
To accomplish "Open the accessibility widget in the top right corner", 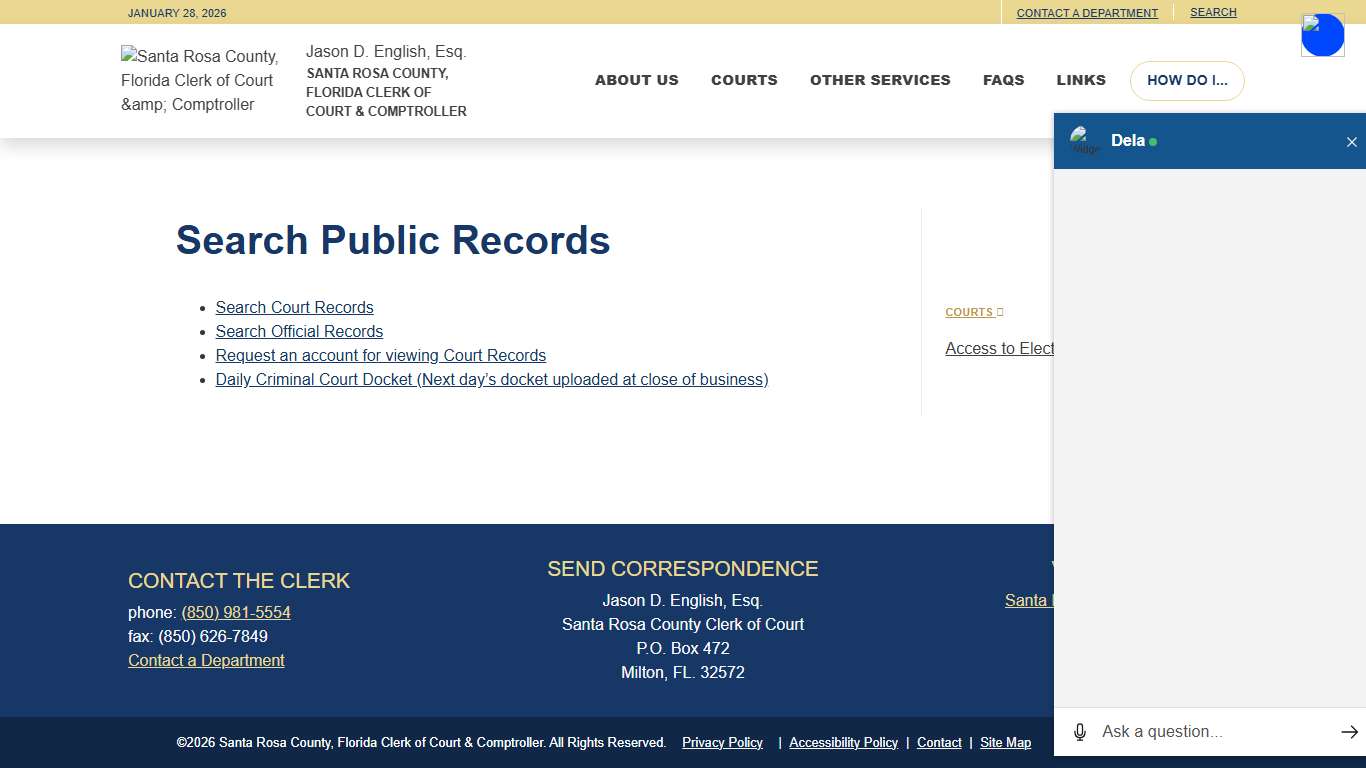I will [x=1322, y=34].
